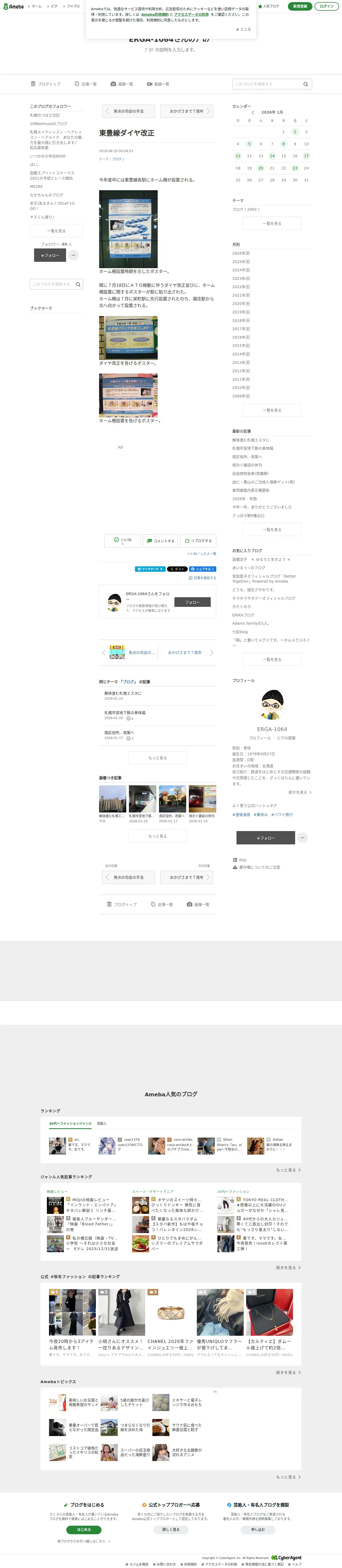Switch to the 芸能人 ranking tab
The height and width of the screenshot is (1568, 342).
[102, 1124]
